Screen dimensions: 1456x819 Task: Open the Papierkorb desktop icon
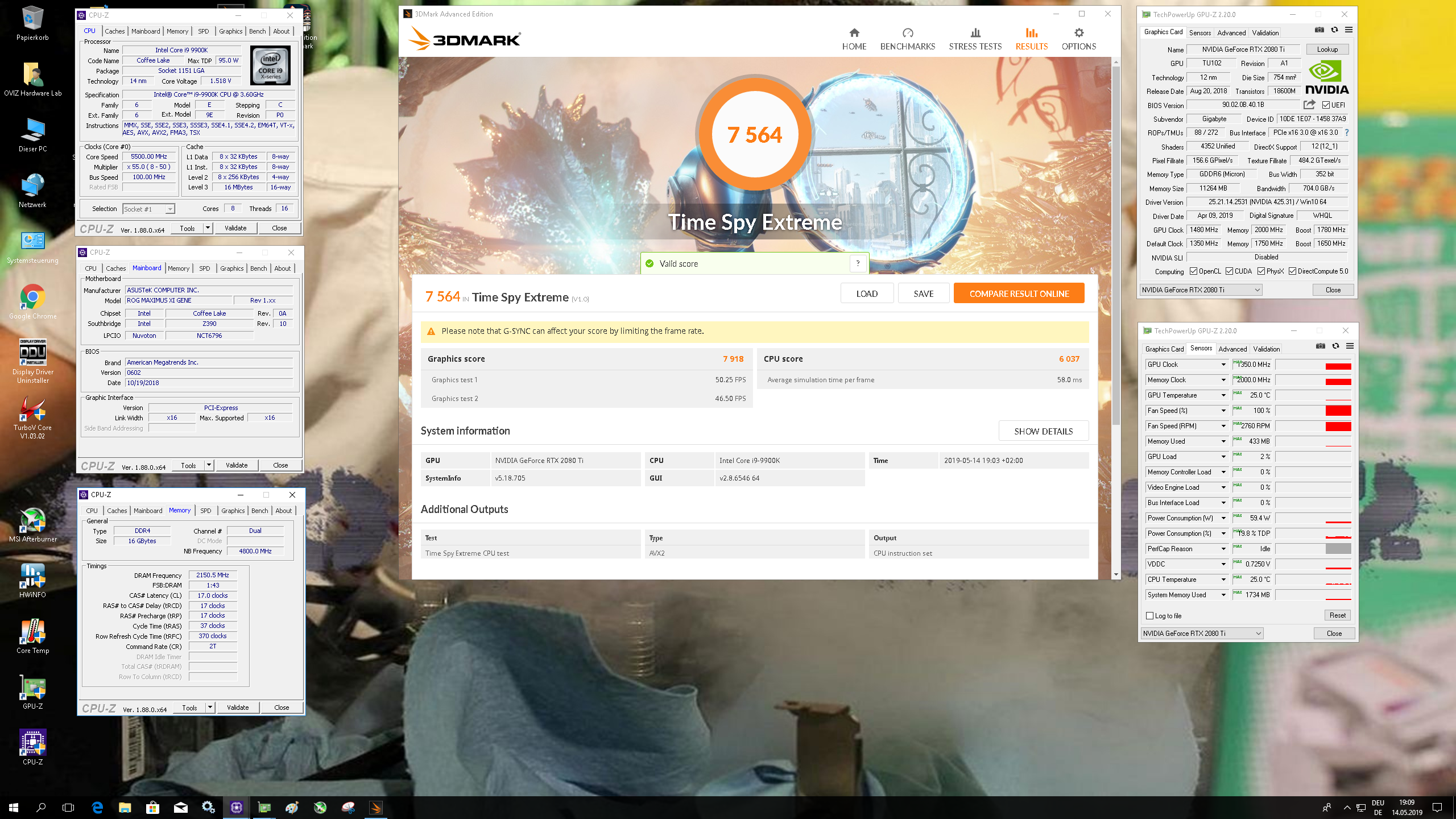pyautogui.click(x=32, y=23)
